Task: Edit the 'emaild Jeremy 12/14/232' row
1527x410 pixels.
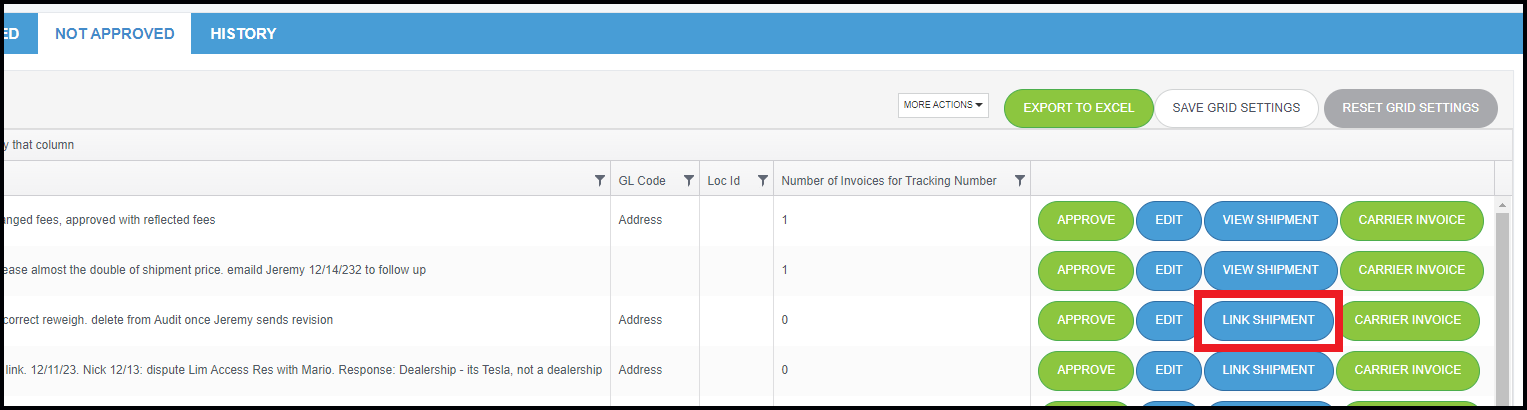Action: pyautogui.click(x=1169, y=270)
